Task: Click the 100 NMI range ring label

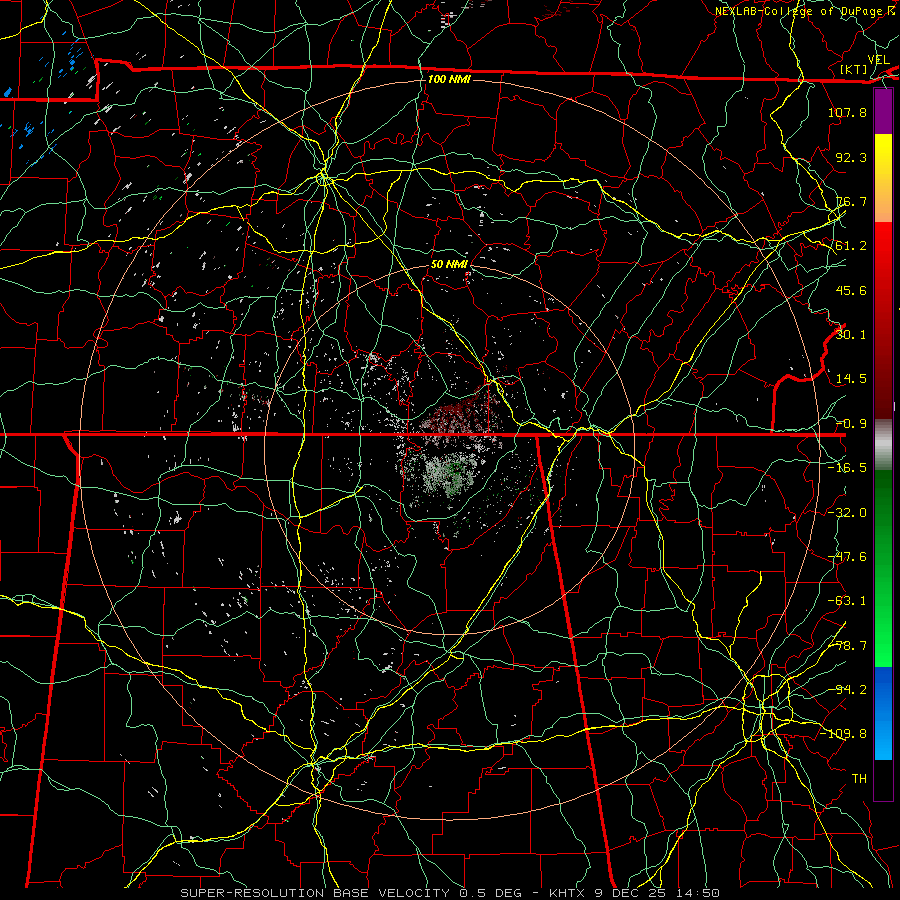Action: tap(449, 79)
